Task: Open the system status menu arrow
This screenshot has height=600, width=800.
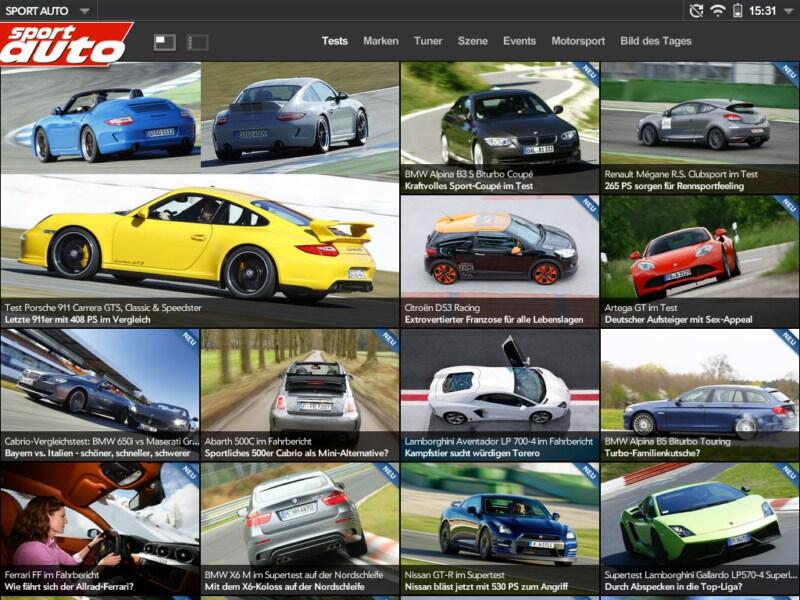Action: point(789,11)
